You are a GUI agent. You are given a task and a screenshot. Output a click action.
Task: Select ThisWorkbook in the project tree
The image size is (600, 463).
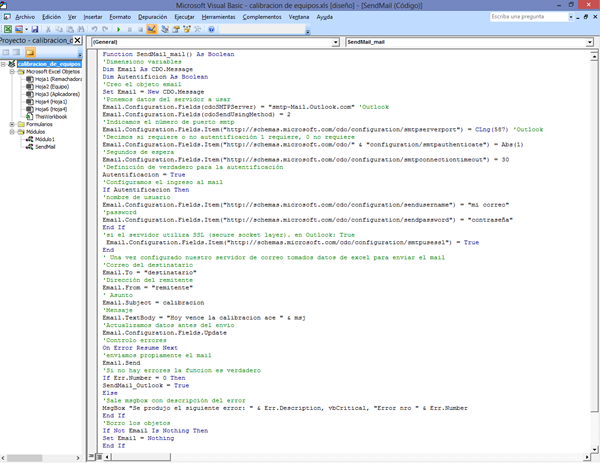51,116
